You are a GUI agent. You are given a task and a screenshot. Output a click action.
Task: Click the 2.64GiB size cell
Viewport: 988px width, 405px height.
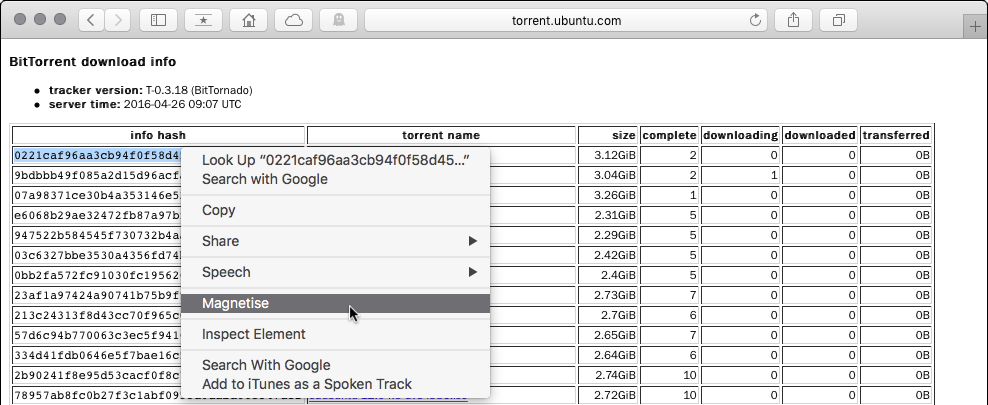tap(608, 355)
